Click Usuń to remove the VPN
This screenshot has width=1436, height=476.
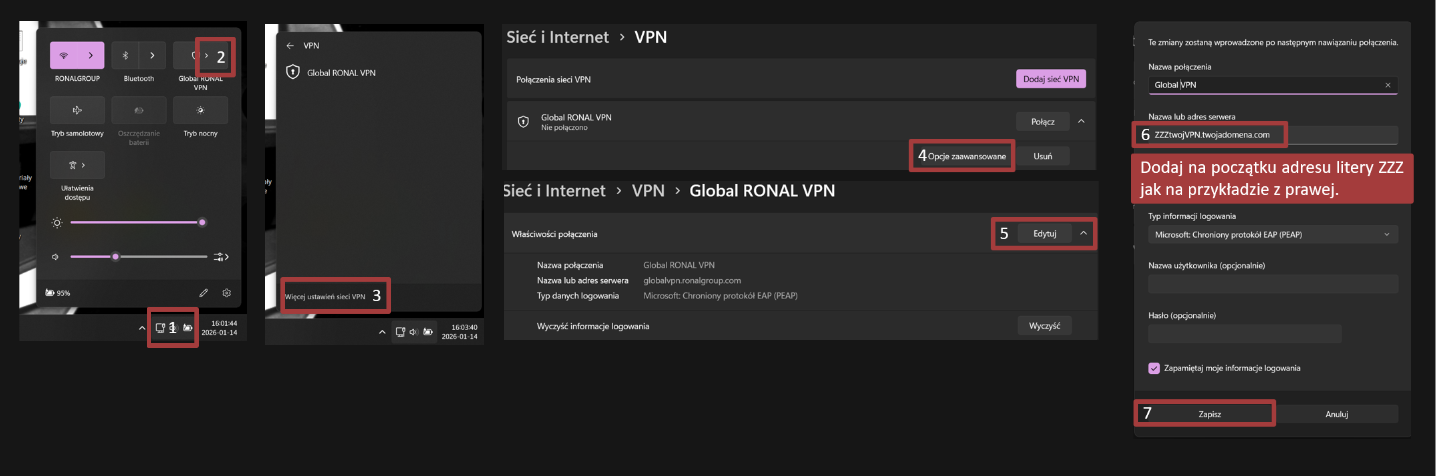coord(1042,156)
